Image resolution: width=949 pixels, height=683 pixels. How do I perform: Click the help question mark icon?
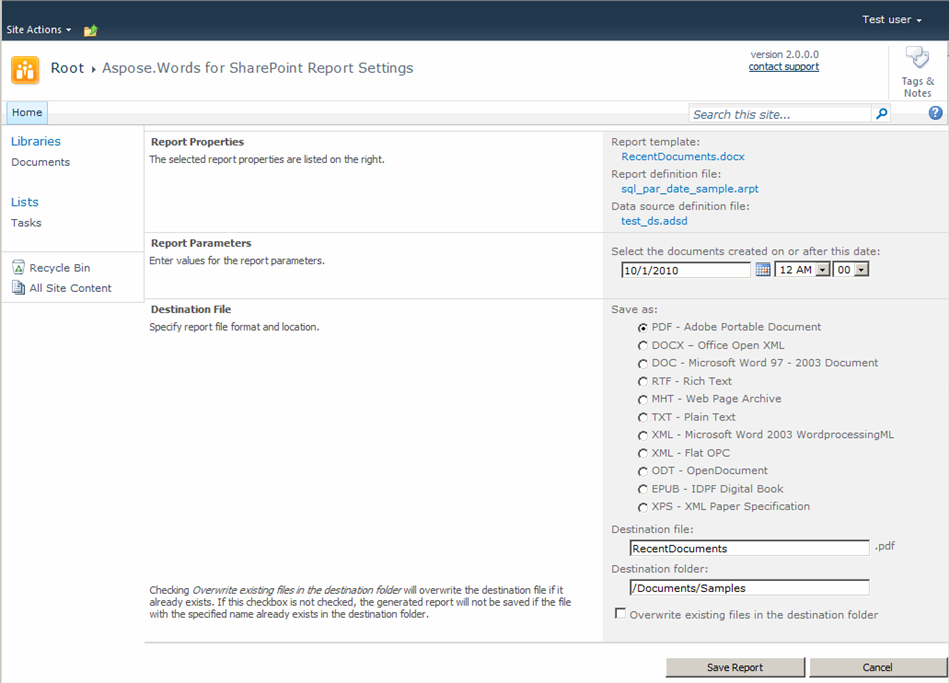tap(935, 114)
